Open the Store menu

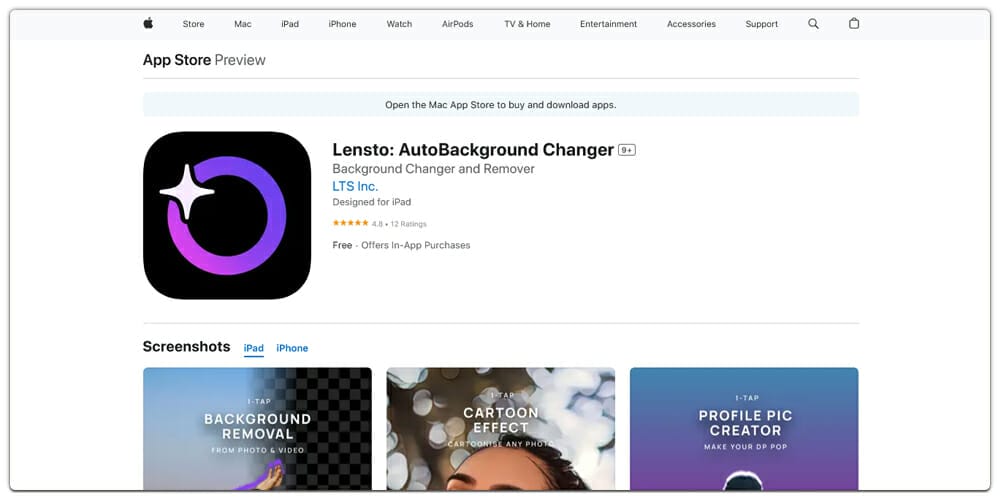point(193,24)
